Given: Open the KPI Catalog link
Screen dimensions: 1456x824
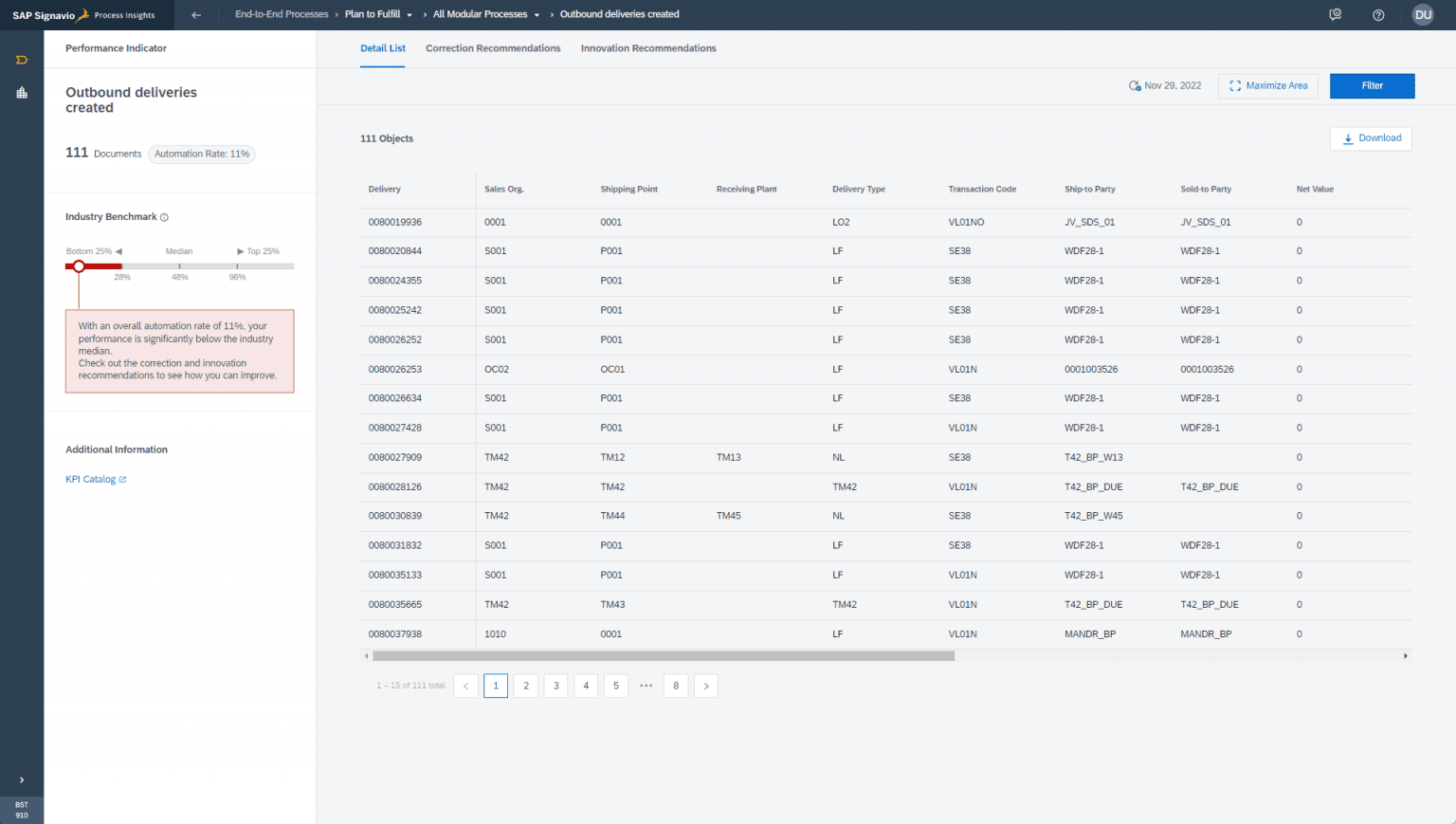Looking at the screenshot, I should point(90,479).
